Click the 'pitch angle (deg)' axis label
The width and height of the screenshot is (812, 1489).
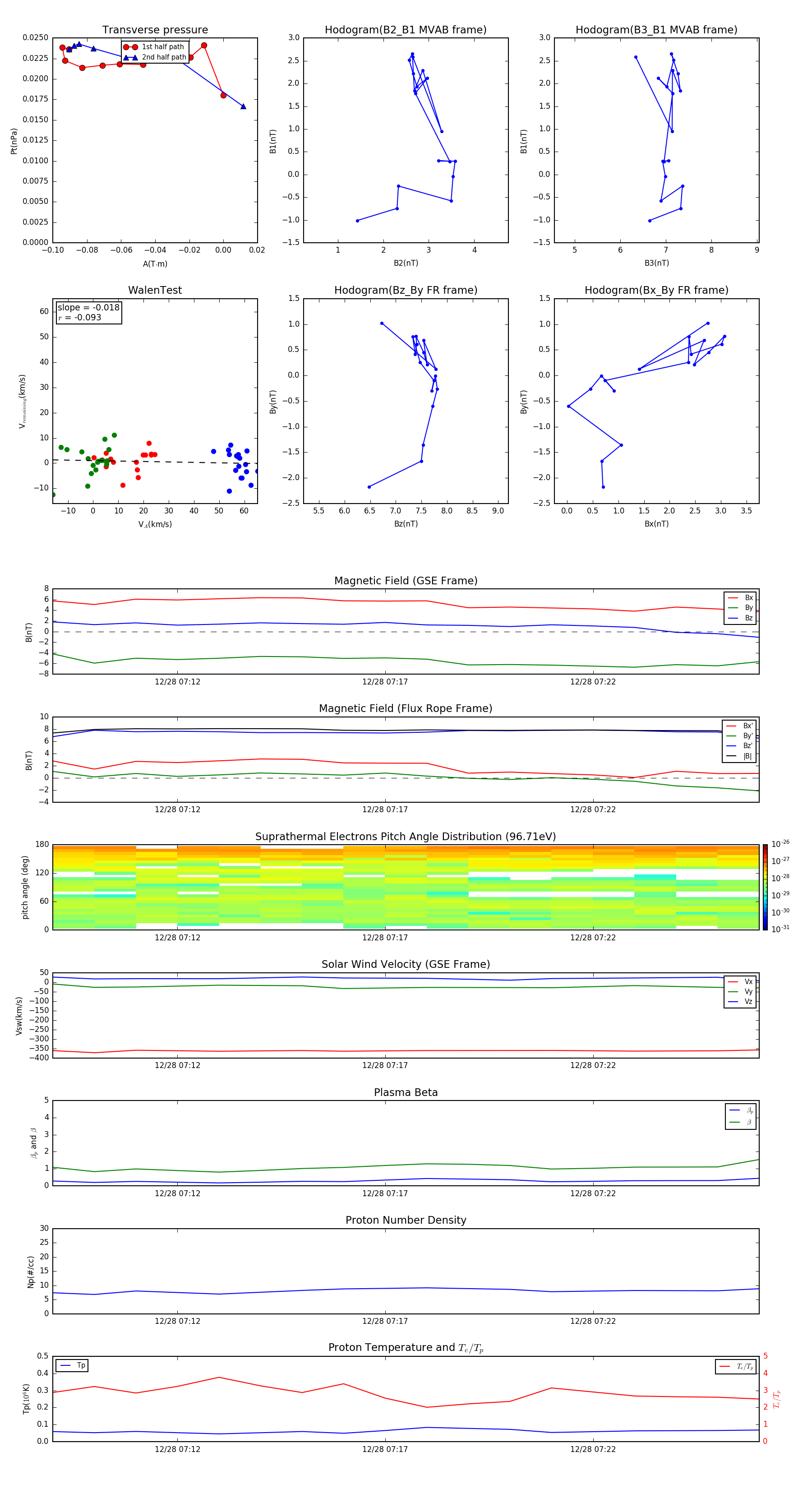pos(25,887)
